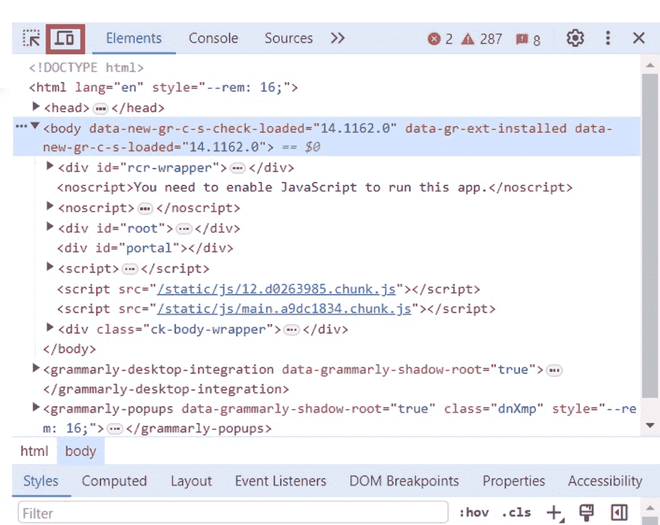Activate the inspect element picker tool

(31, 39)
